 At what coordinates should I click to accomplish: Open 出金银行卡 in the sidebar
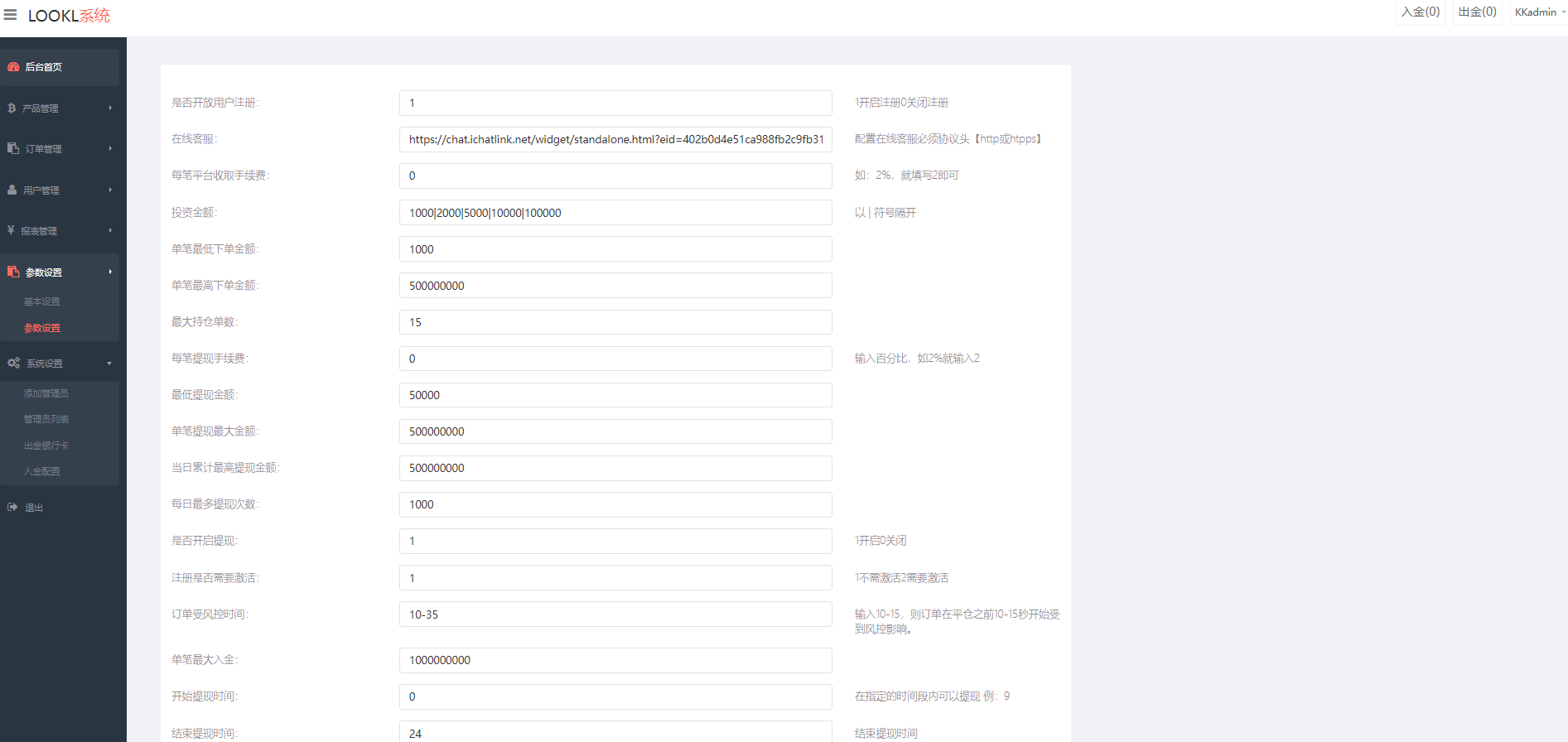[46, 446]
